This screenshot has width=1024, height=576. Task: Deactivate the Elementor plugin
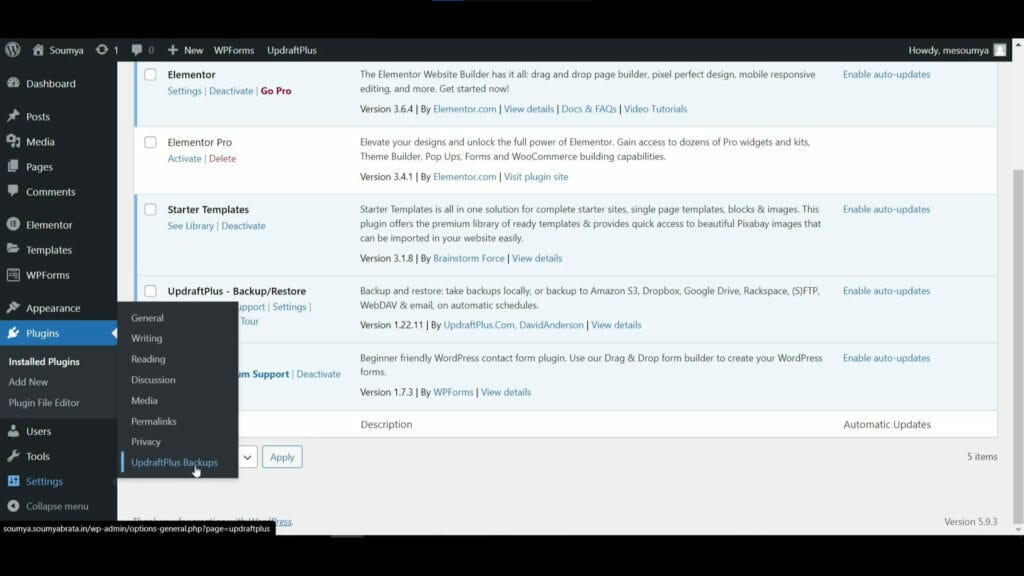point(231,91)
